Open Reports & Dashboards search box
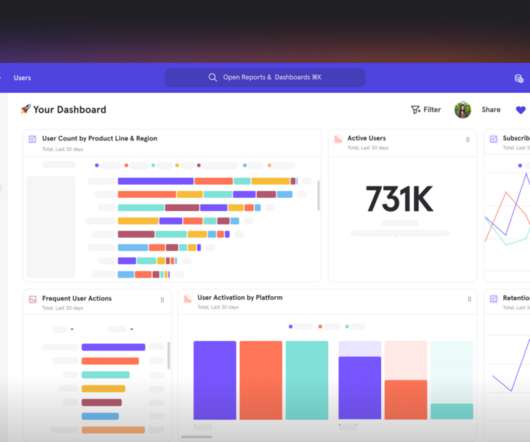This screenshot has height=442, width=530. pos(265,77)
